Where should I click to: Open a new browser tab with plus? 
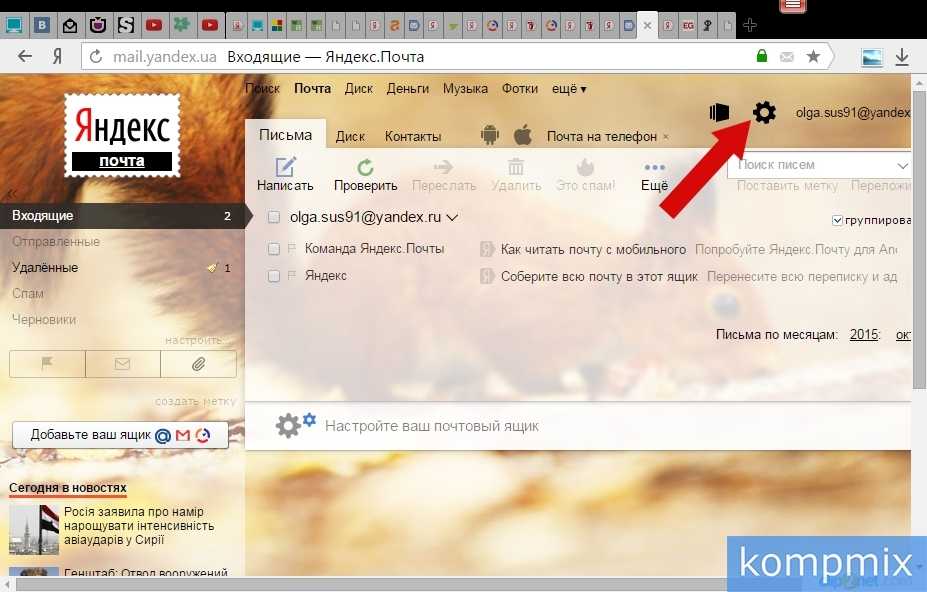tap(750, 25)
